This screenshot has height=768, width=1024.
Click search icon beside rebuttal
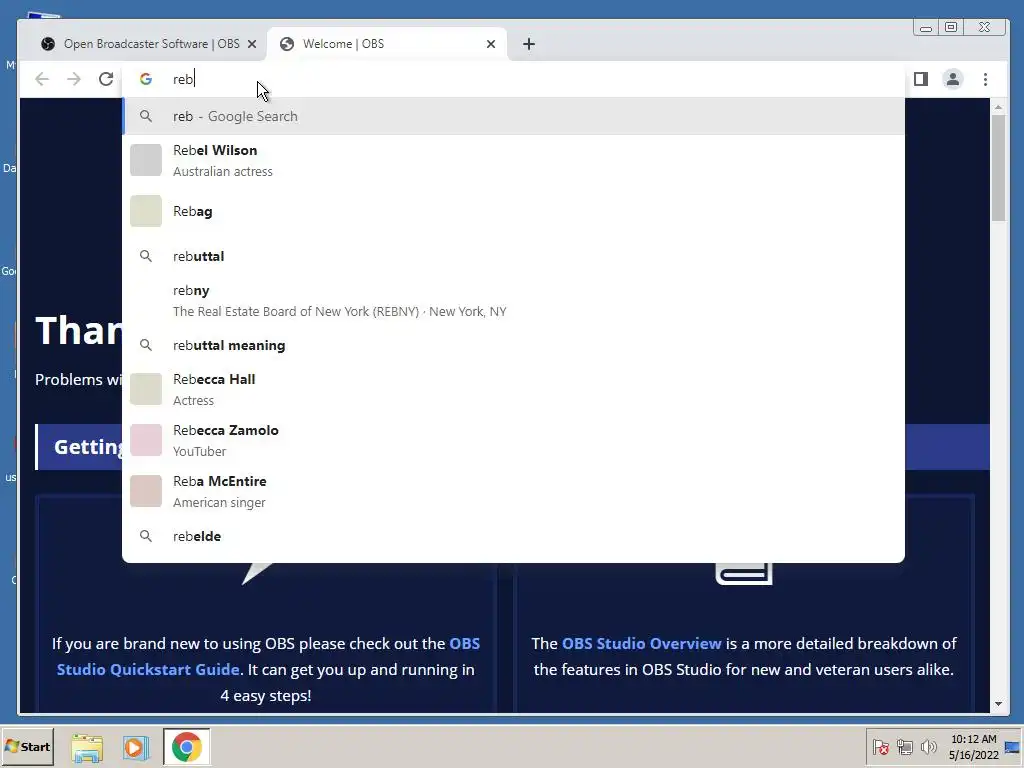pos(146,256)
